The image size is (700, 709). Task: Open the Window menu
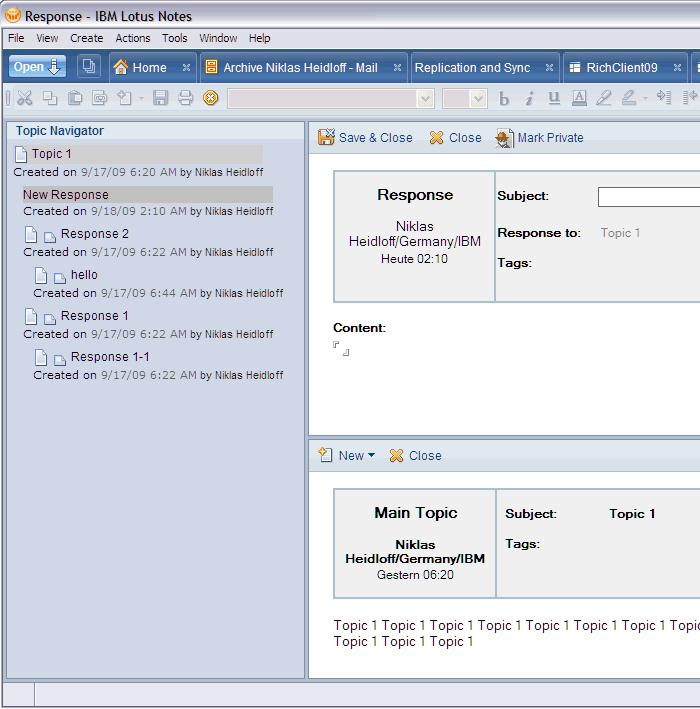218,38
